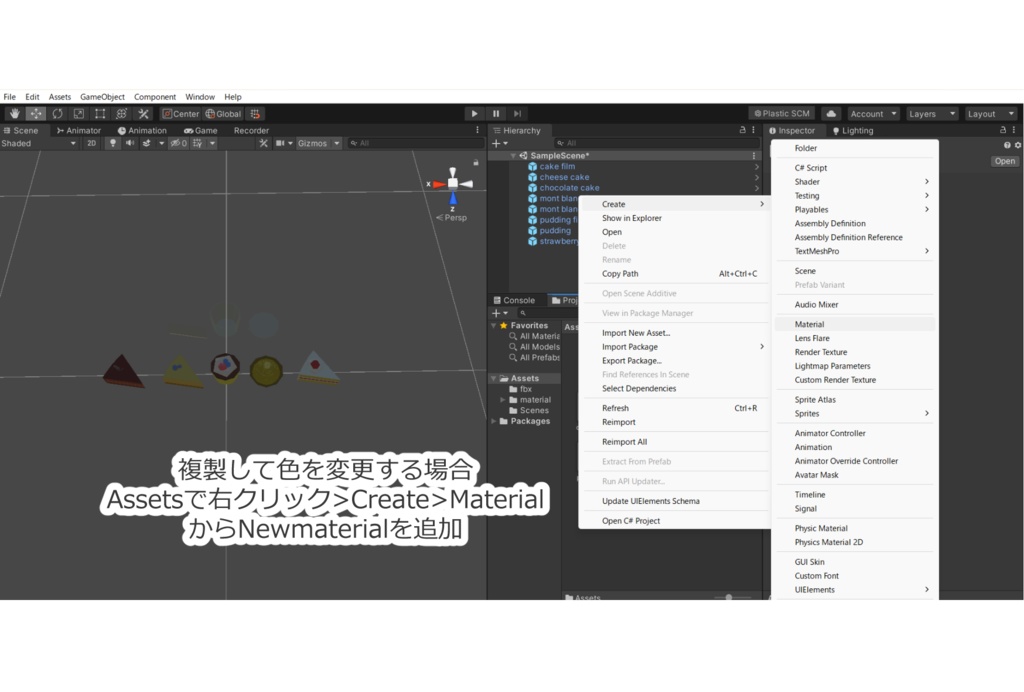
Task: Select the combined Transform tool
Action: 121,114
